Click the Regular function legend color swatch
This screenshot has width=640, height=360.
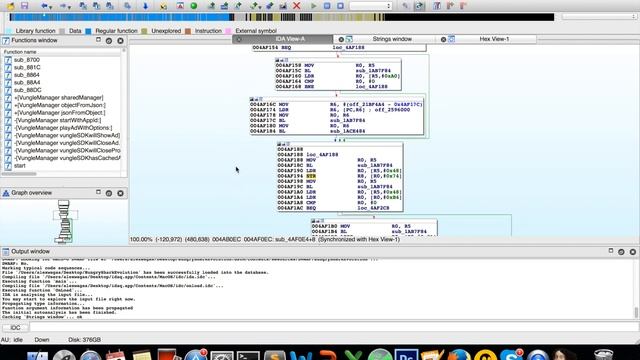pos(88,31)
